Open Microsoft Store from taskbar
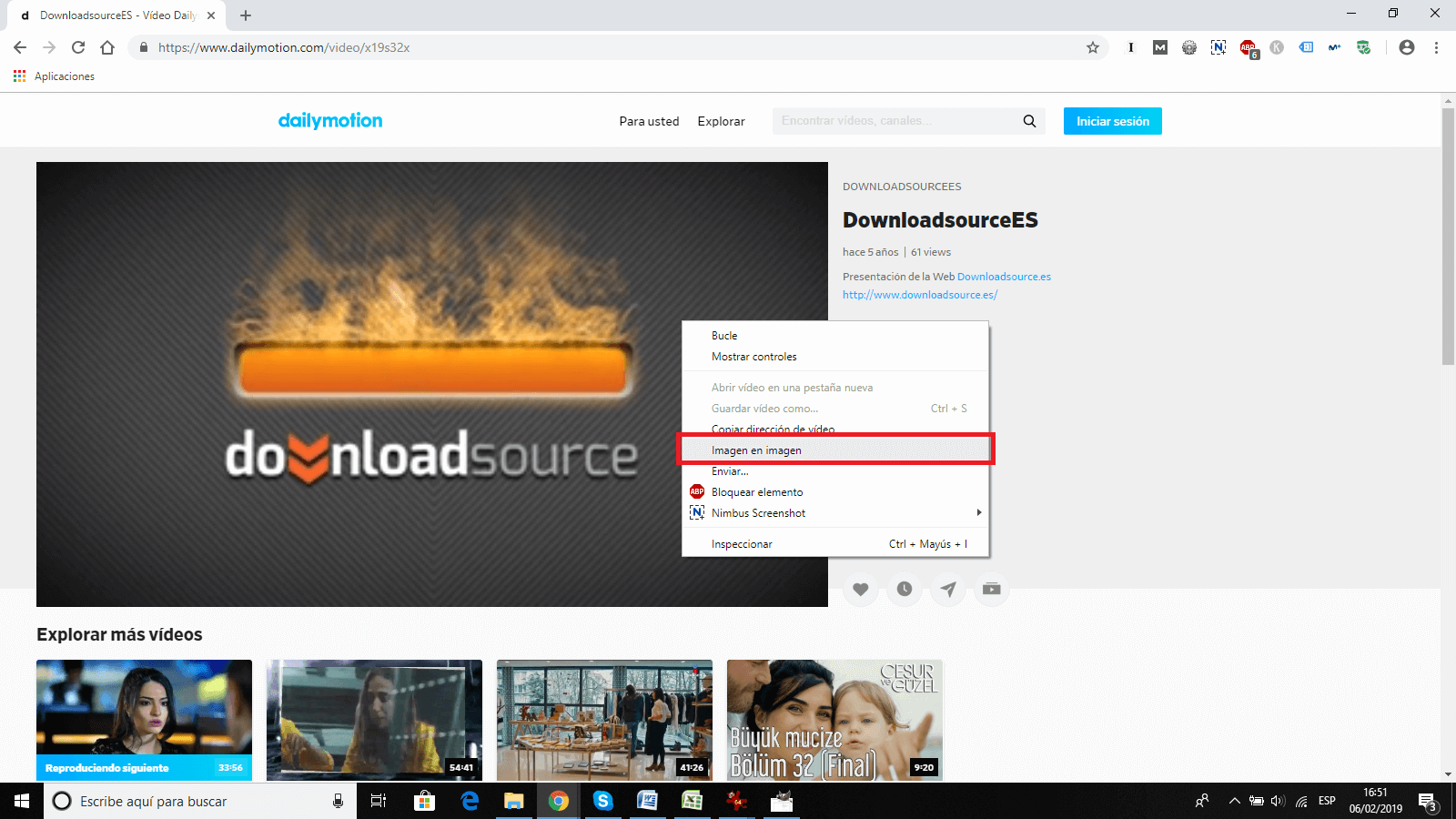This screenshot has width=1456, height=819. [424, 801]
